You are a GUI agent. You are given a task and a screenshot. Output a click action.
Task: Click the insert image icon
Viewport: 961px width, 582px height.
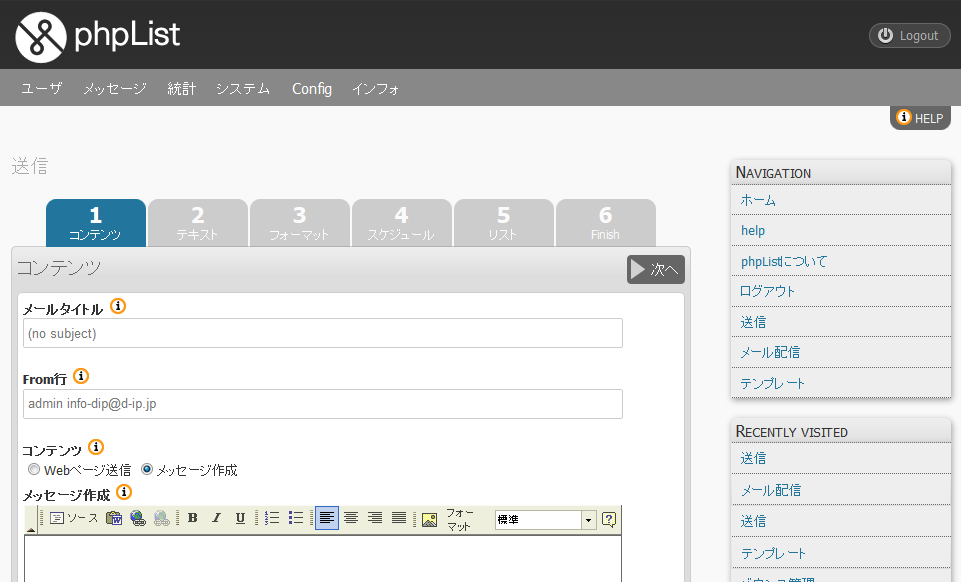point(429,519)
